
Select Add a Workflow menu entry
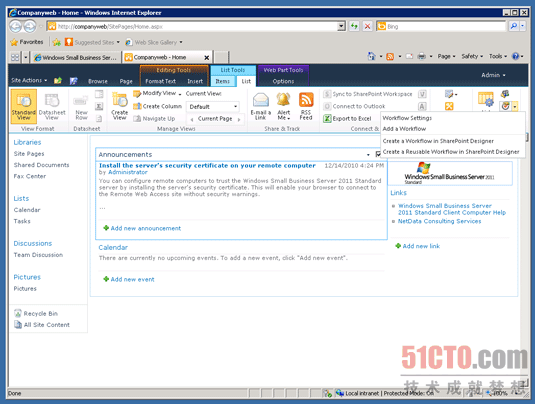click(404, 129)
